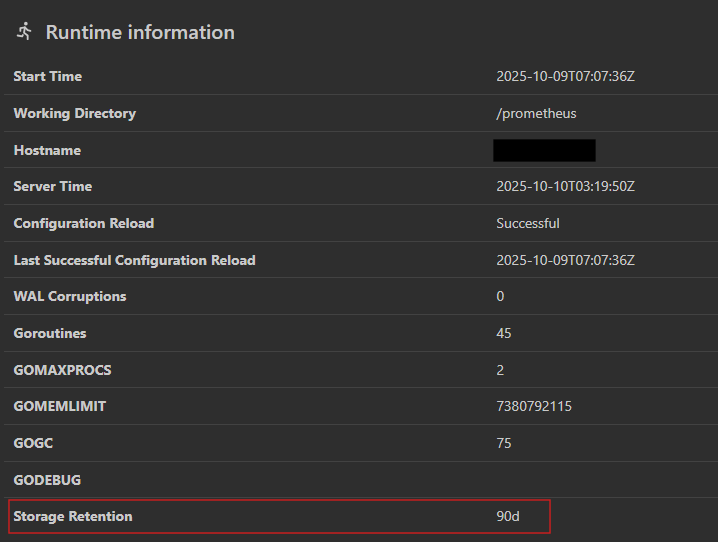
Task: Select the GOMEMLIMIT value 7380792115
Action: (534, 406)
